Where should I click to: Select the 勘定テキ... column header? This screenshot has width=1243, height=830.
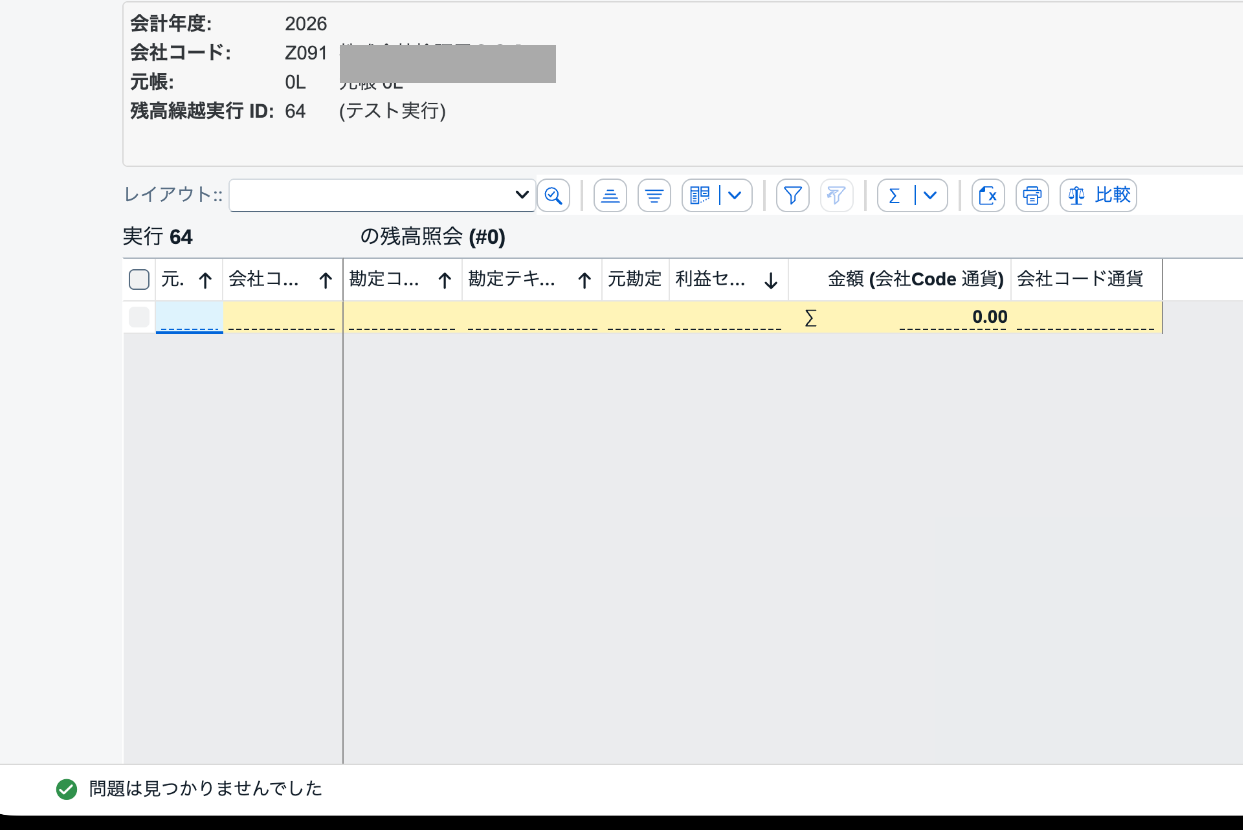coord(532,280)
